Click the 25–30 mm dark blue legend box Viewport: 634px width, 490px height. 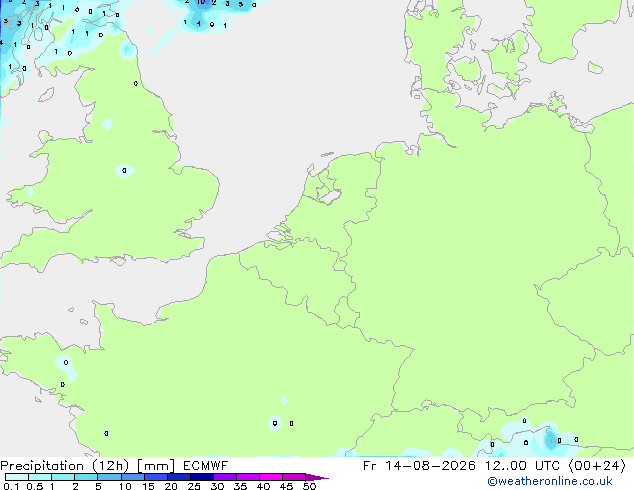click(202, 477)
